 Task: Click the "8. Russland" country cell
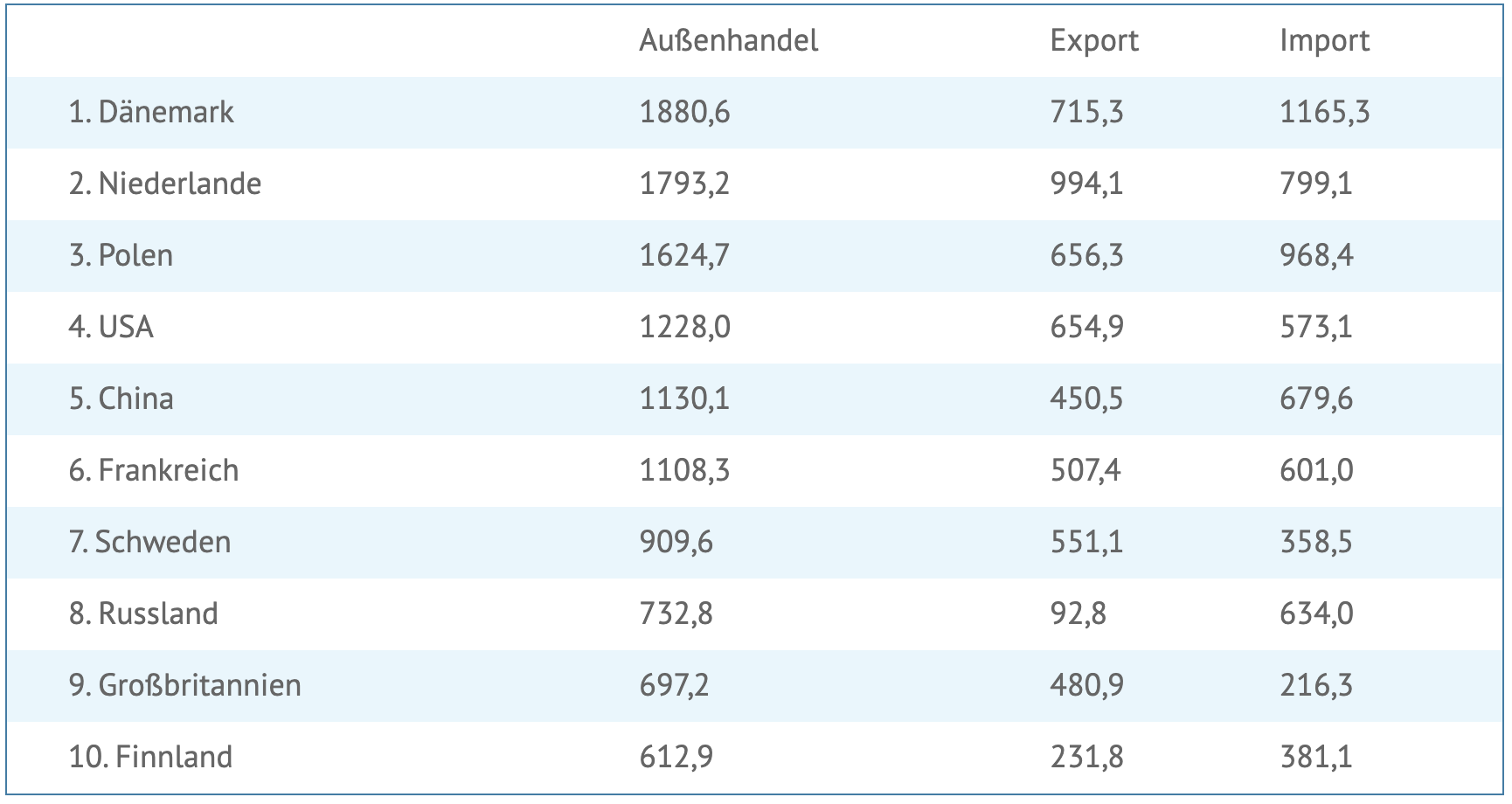pos(143,613)
